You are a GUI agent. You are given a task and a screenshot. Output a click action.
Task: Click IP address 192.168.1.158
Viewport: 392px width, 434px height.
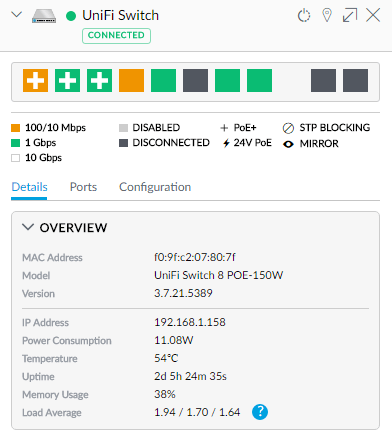click(190, 322)
